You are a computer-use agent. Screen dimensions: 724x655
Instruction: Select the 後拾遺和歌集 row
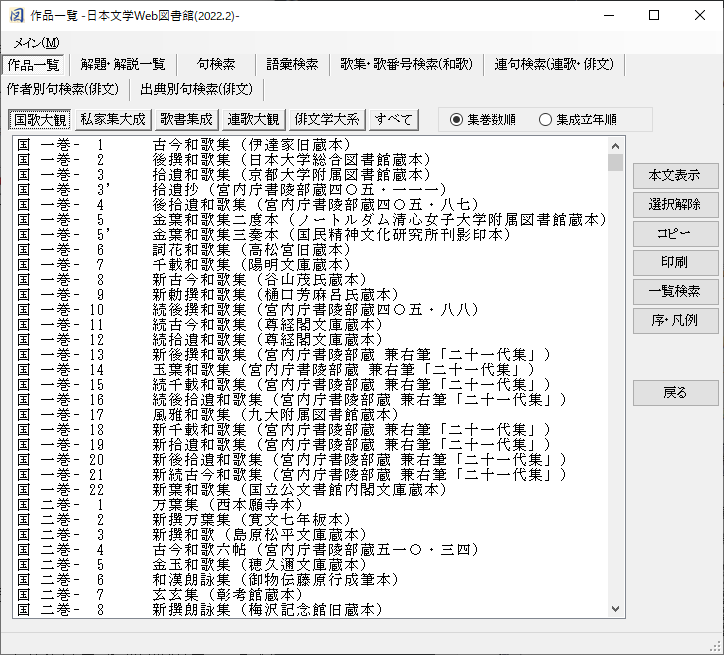310,205
